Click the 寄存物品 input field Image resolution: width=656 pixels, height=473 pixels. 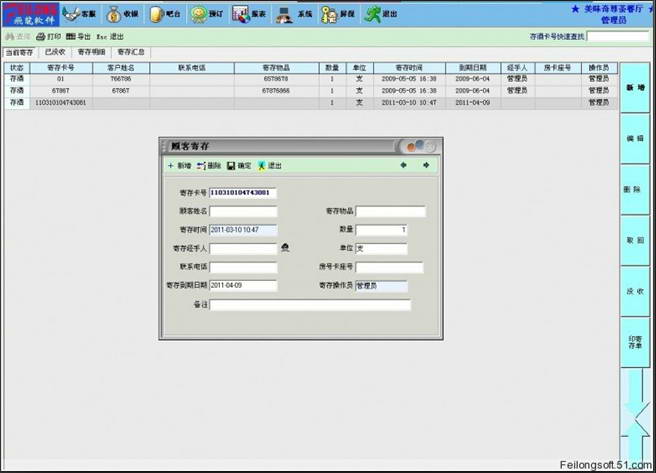(x=391, y=211)
